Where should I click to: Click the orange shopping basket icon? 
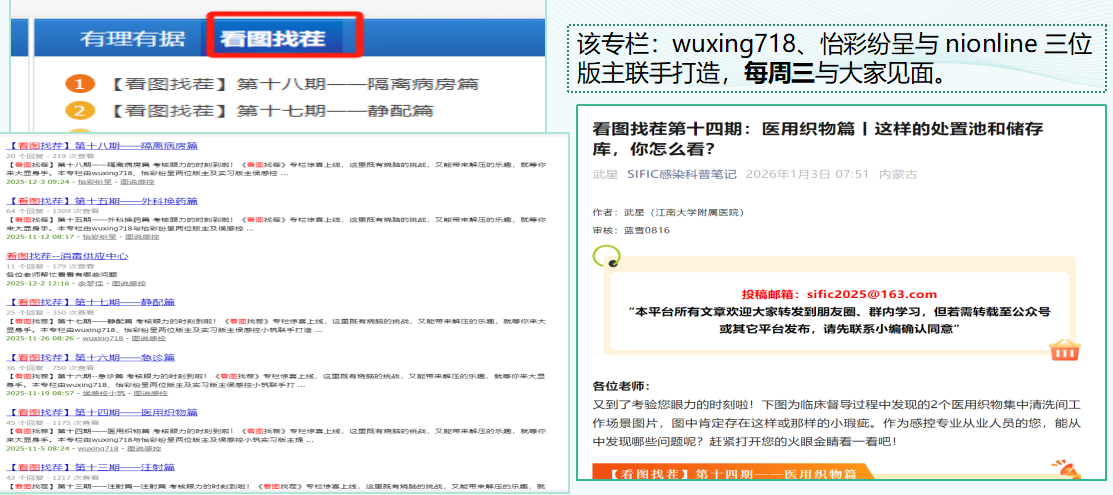[x=1064, y=349]
